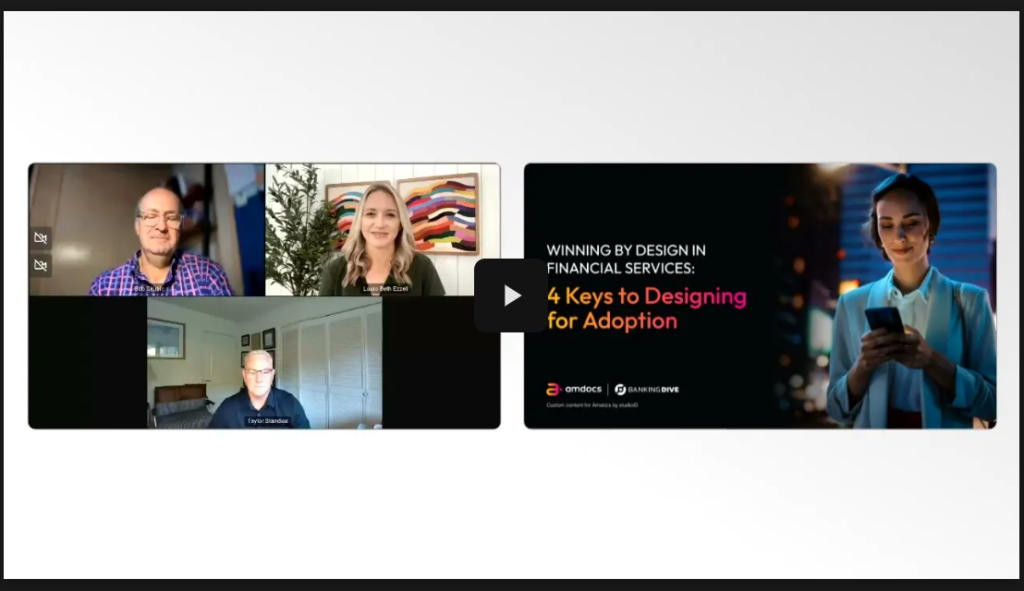The width and height of the screenshot is (1024, 591).
Task: Click the '4 Keys to Designing for Adoption' title
Action: (x=647, y=308)
